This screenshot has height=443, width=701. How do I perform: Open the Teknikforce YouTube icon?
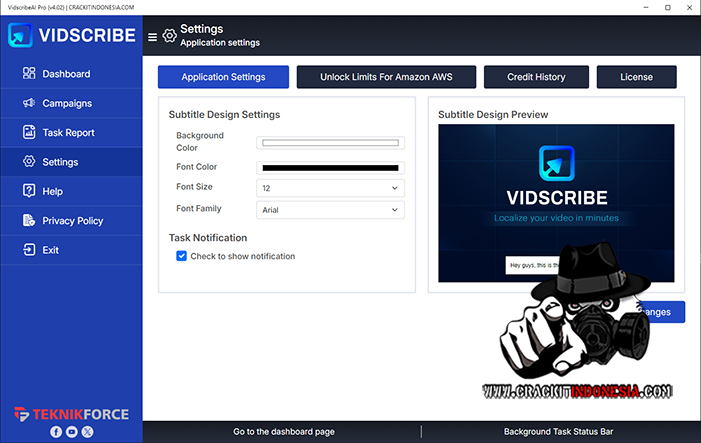click(x=72, y=432)
